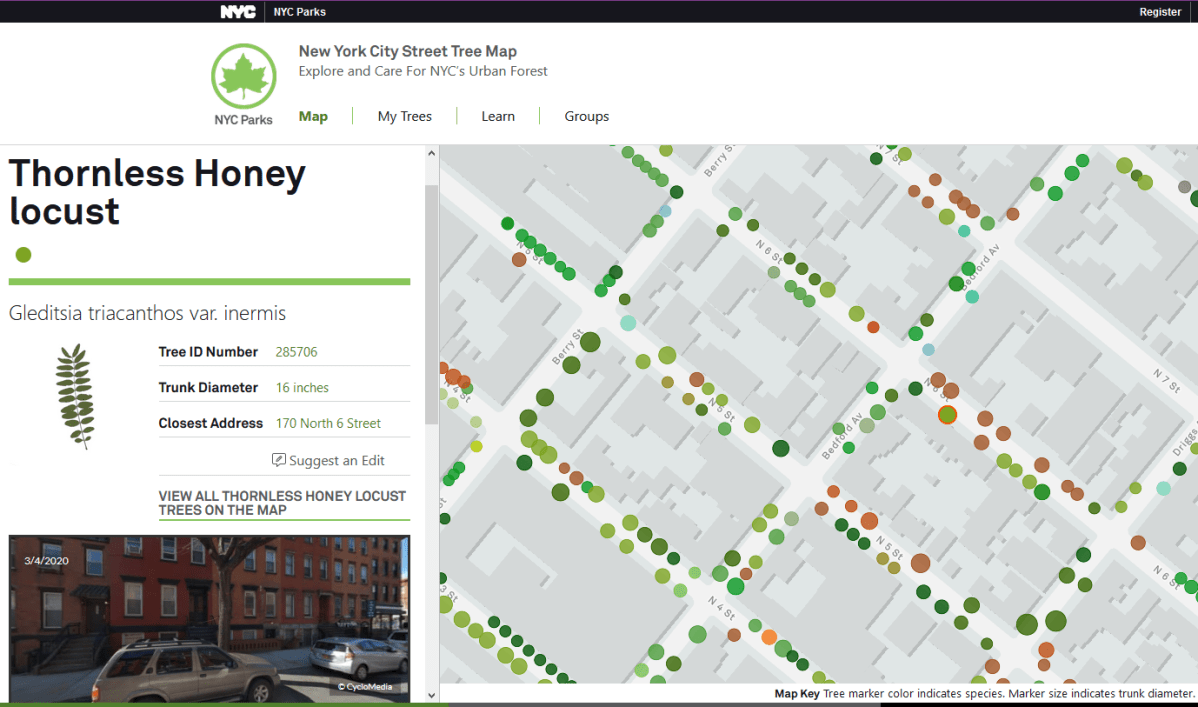
Task: Click the NYC Parks leaf logo
Action: tap(243, 75)
